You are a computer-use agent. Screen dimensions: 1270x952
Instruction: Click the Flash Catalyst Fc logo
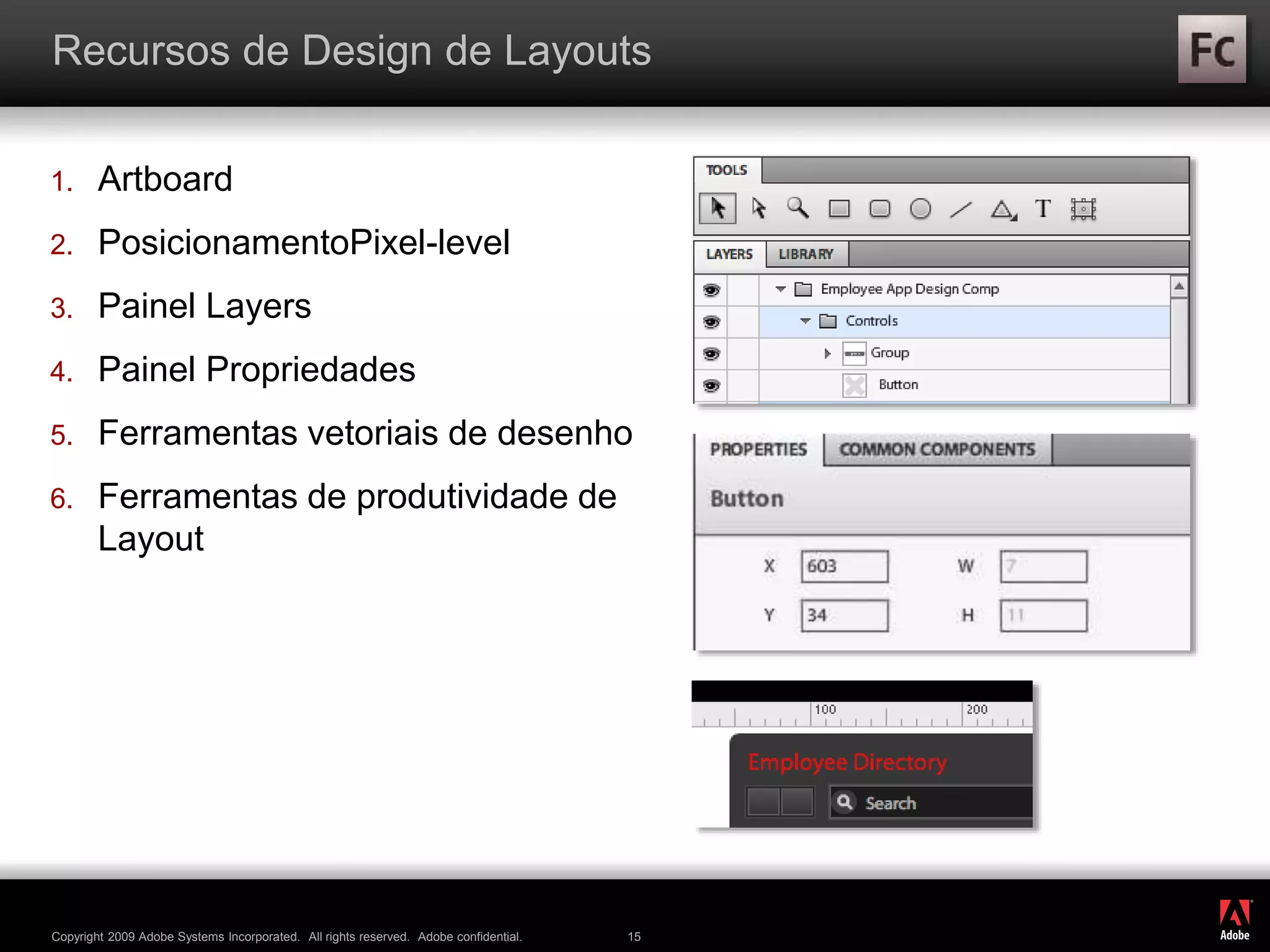point(1212,50)
